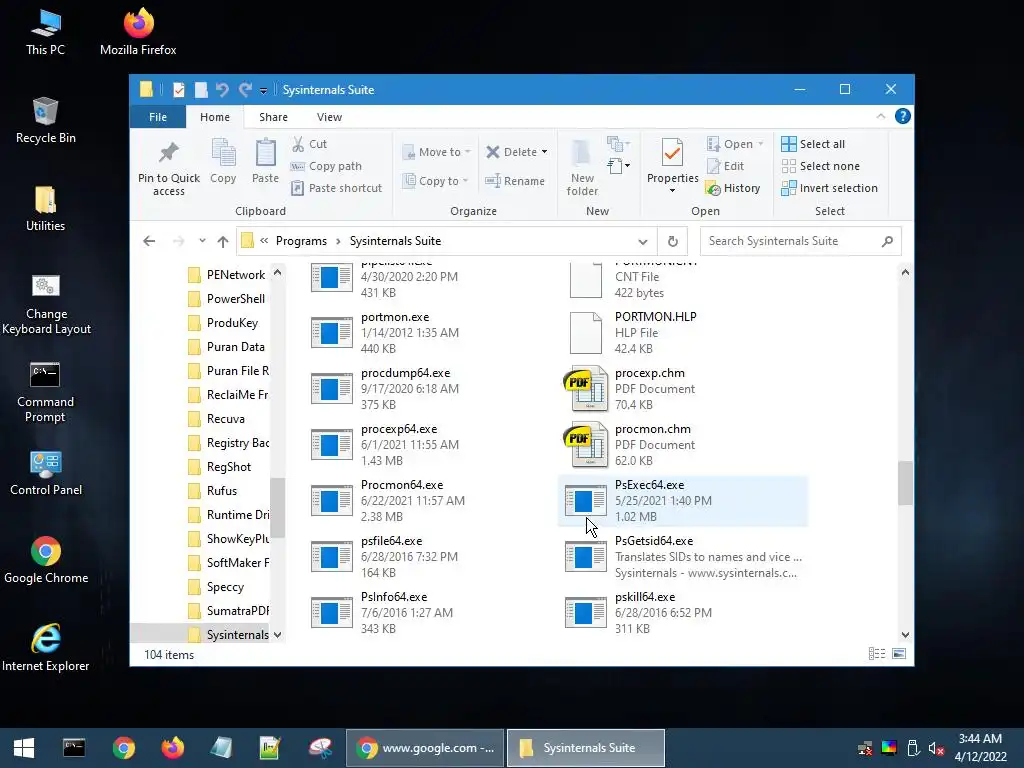1024x768 pixels.
Task: Click the file pane vertical scrollbar thumb
Action: coord(905,483)
